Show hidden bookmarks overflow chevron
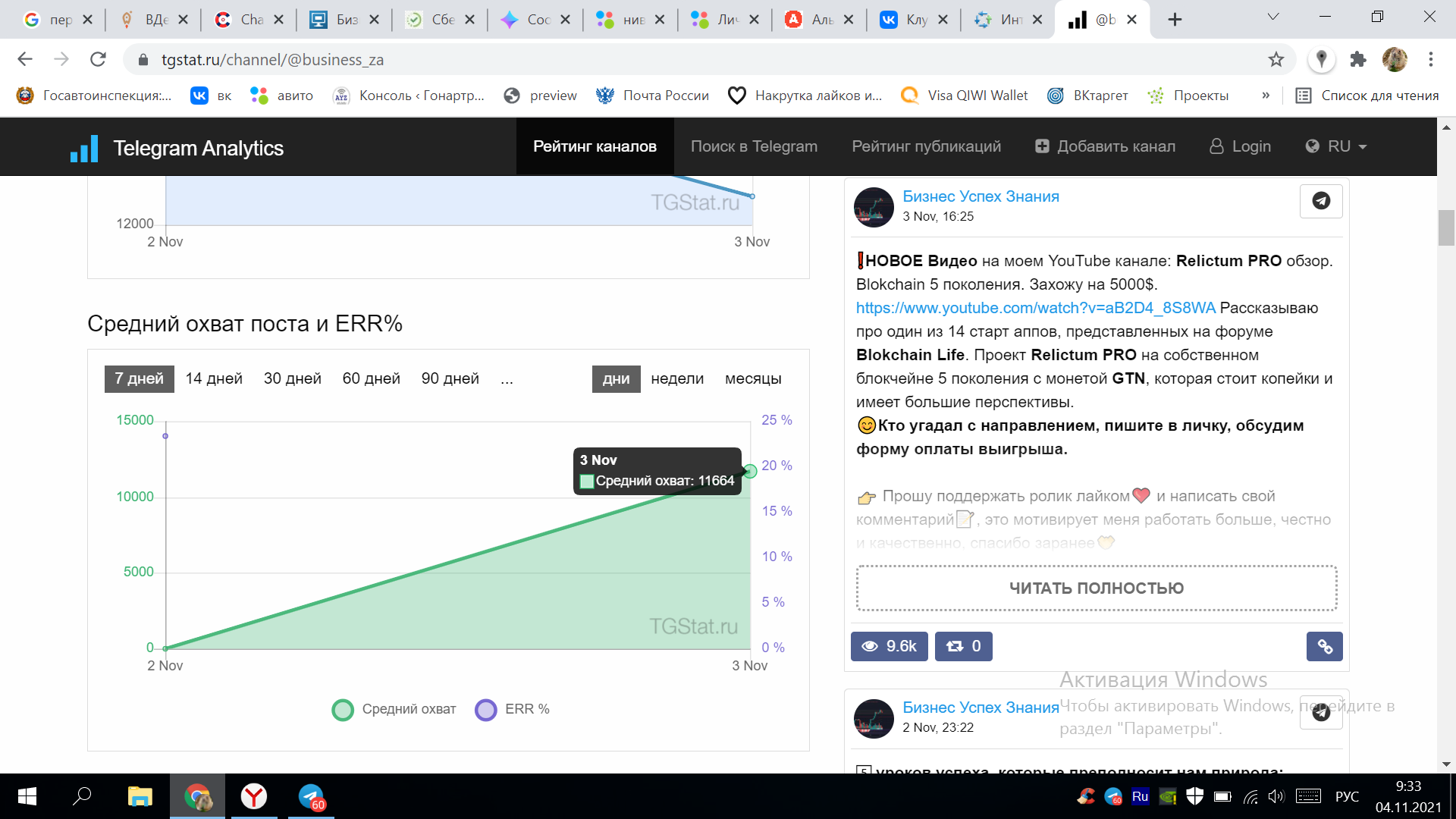 [x=1265, y=96]
